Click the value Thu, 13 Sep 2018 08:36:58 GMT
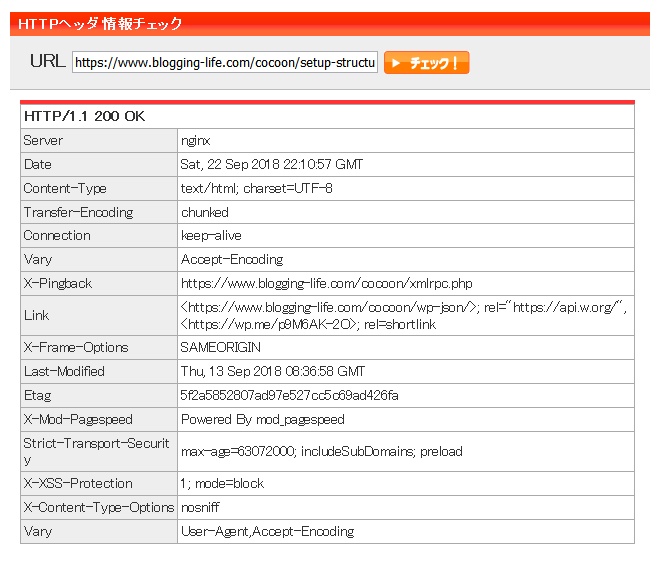The height and width of the screenshot is (570, 658). (273, 371)
